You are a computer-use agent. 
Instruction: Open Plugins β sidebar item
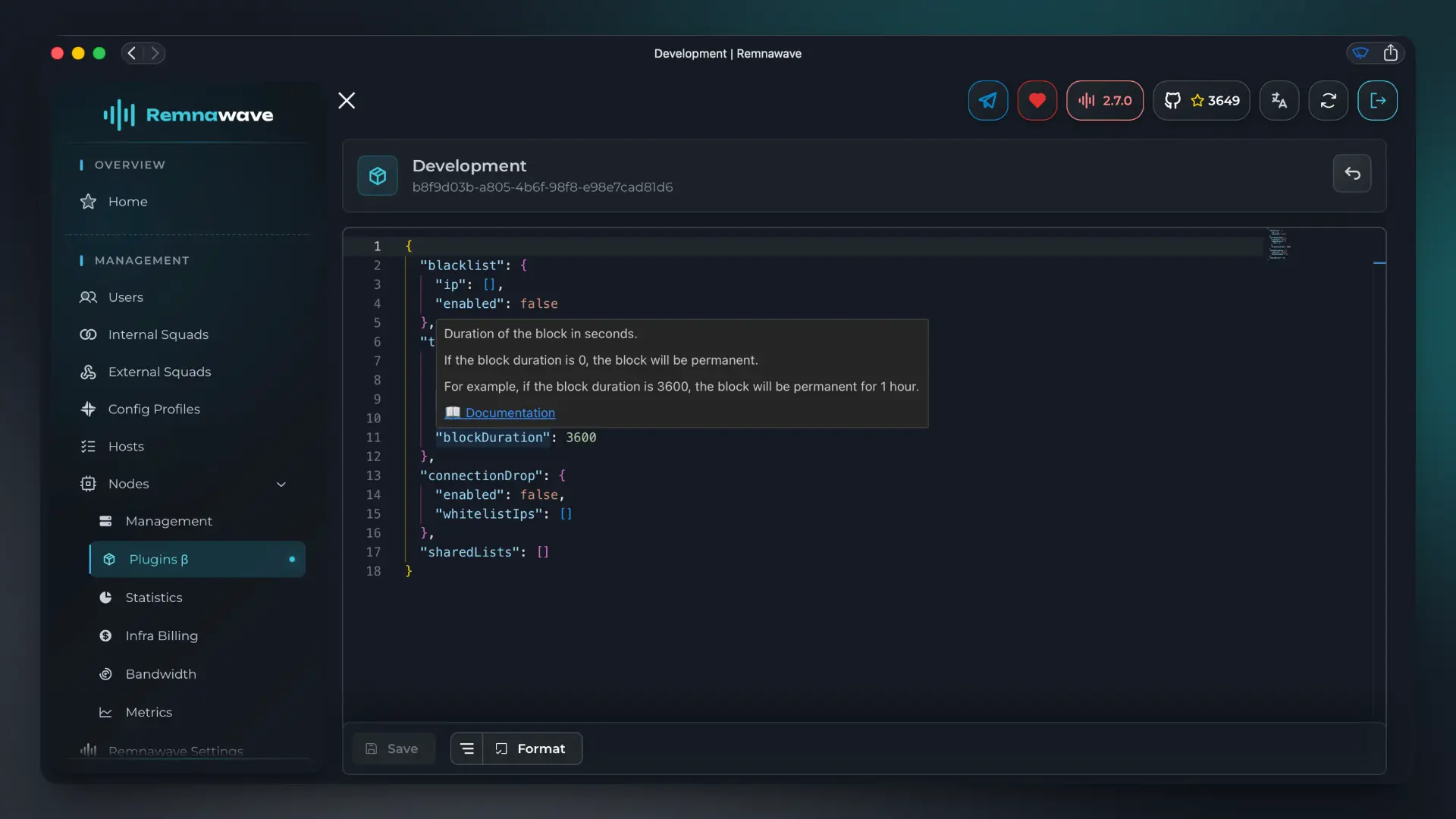tap(197, 559)
